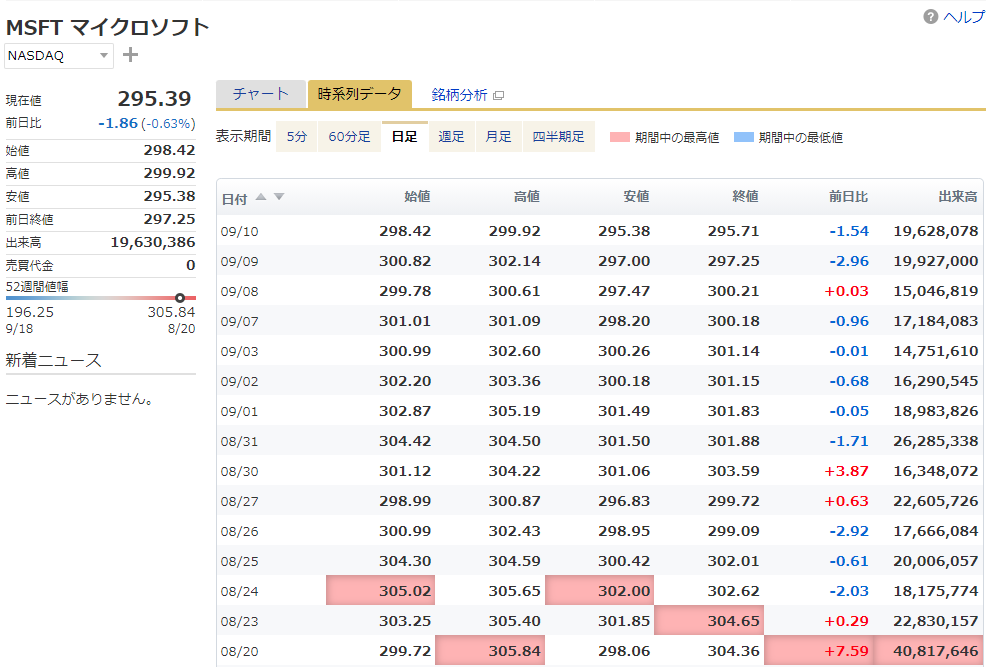The height and width of the screenshot is (667, 993).
Task: Click the day change -1.86 (-0.63%)
Action: coord(147,124)
